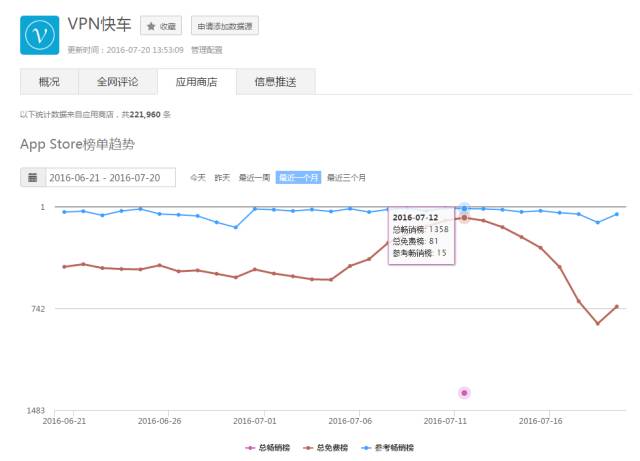
Task: Open the 信息推送 tab
Action: [x=276, y=82]
